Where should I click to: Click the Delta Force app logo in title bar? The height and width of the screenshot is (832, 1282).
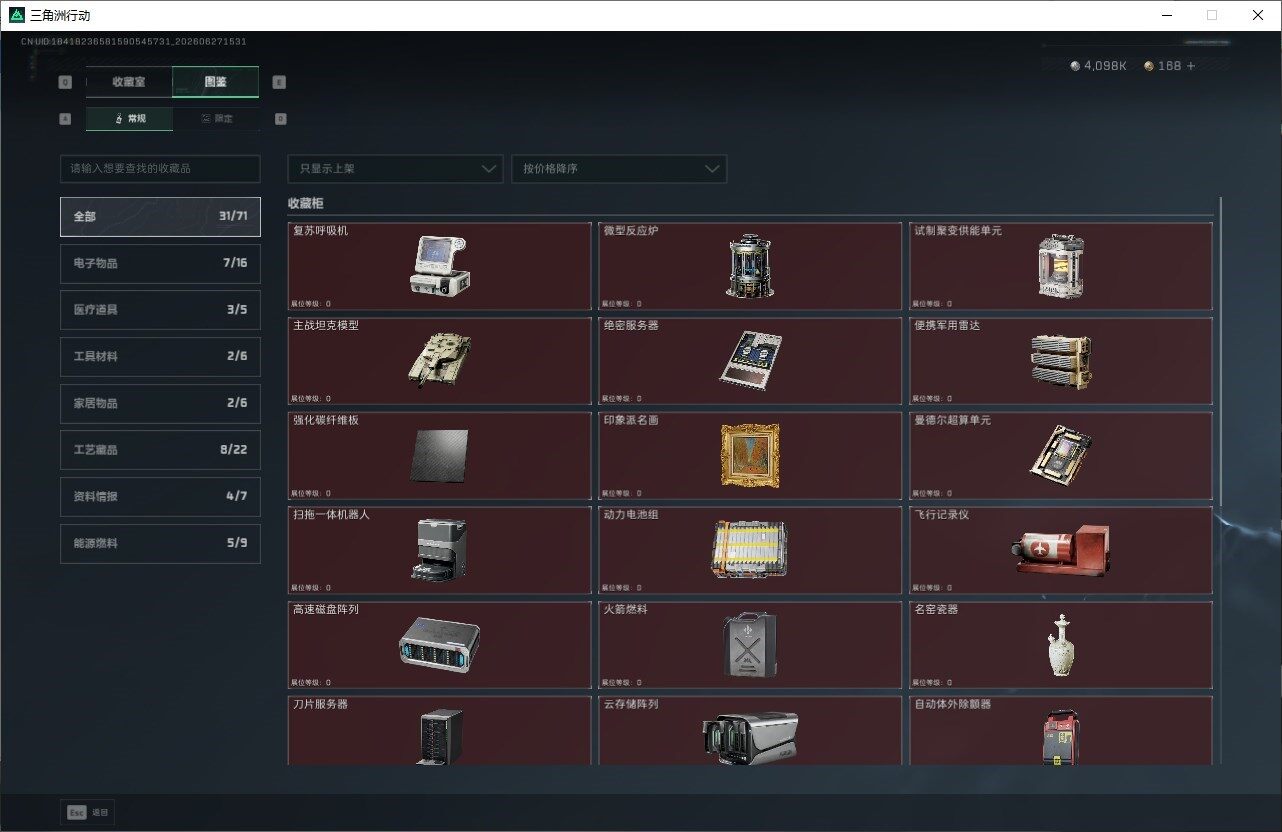[x=17, y=15]
